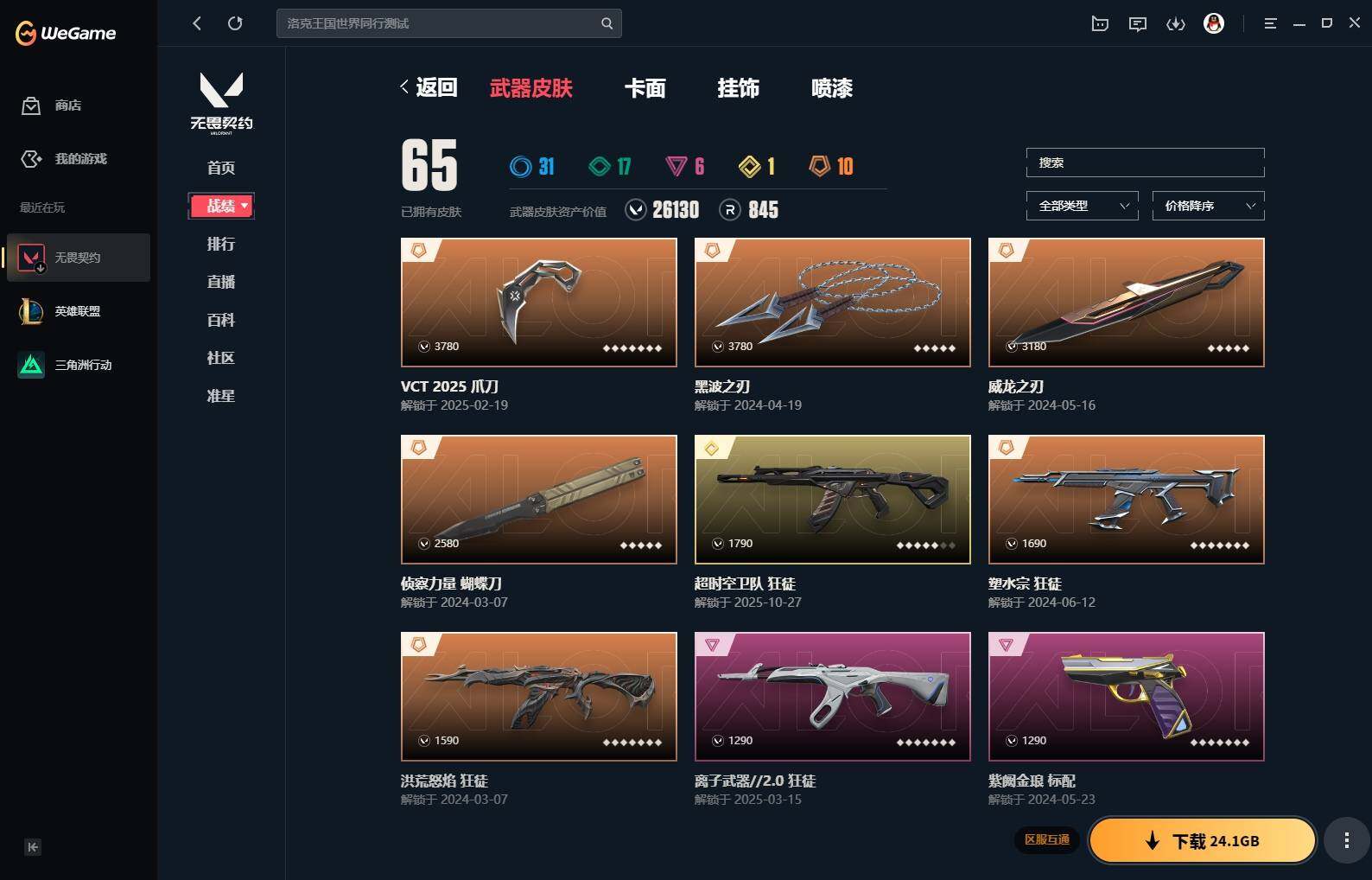Switch to the 喷漆 tab

click(832, 88)
